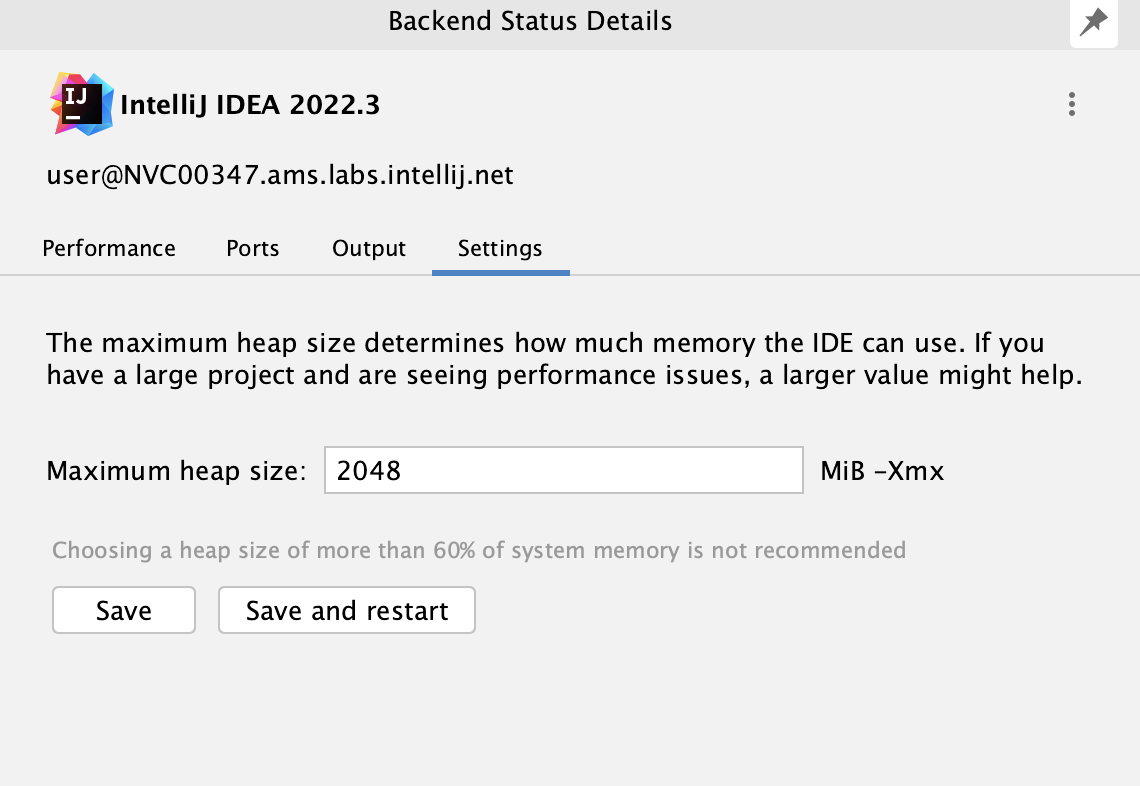
Task: Click the heap size description paragraph
Action: (564, 359)
